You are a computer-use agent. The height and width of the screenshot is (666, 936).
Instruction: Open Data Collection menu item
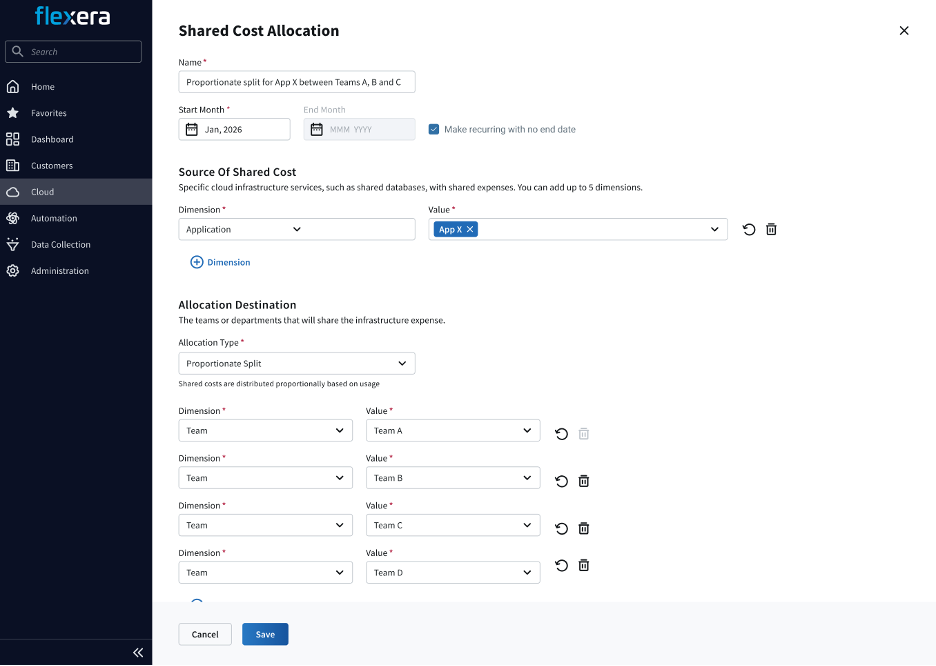76,244
